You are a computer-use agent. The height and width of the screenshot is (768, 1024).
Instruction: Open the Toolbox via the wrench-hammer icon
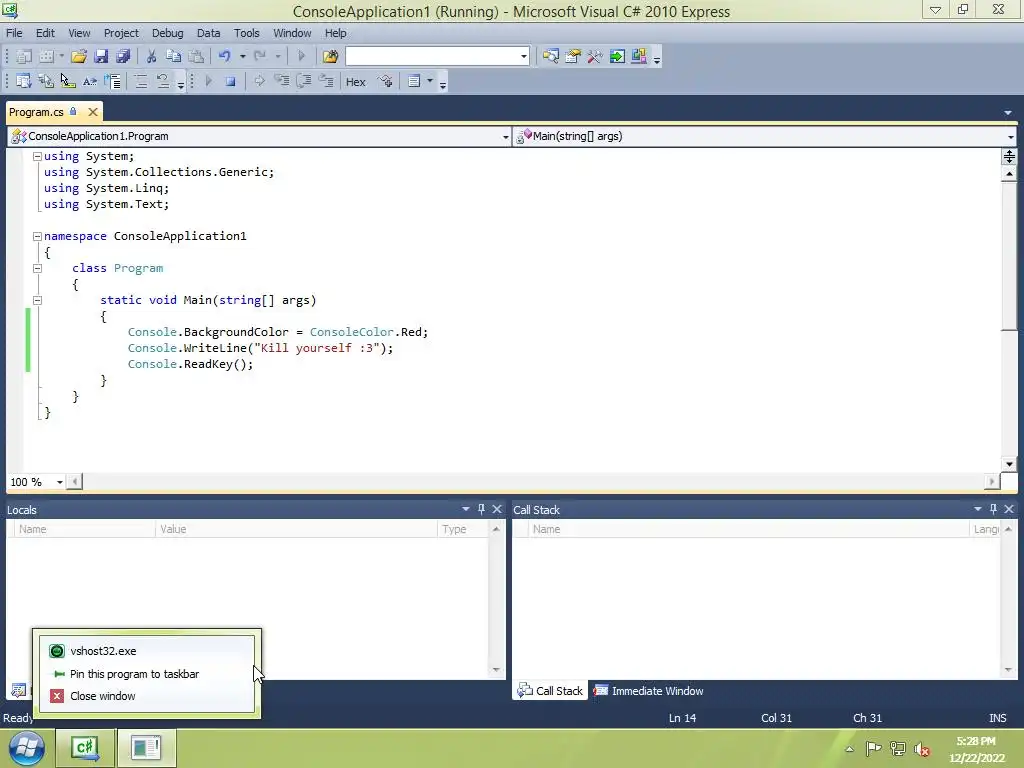click(x=595, y=57)
